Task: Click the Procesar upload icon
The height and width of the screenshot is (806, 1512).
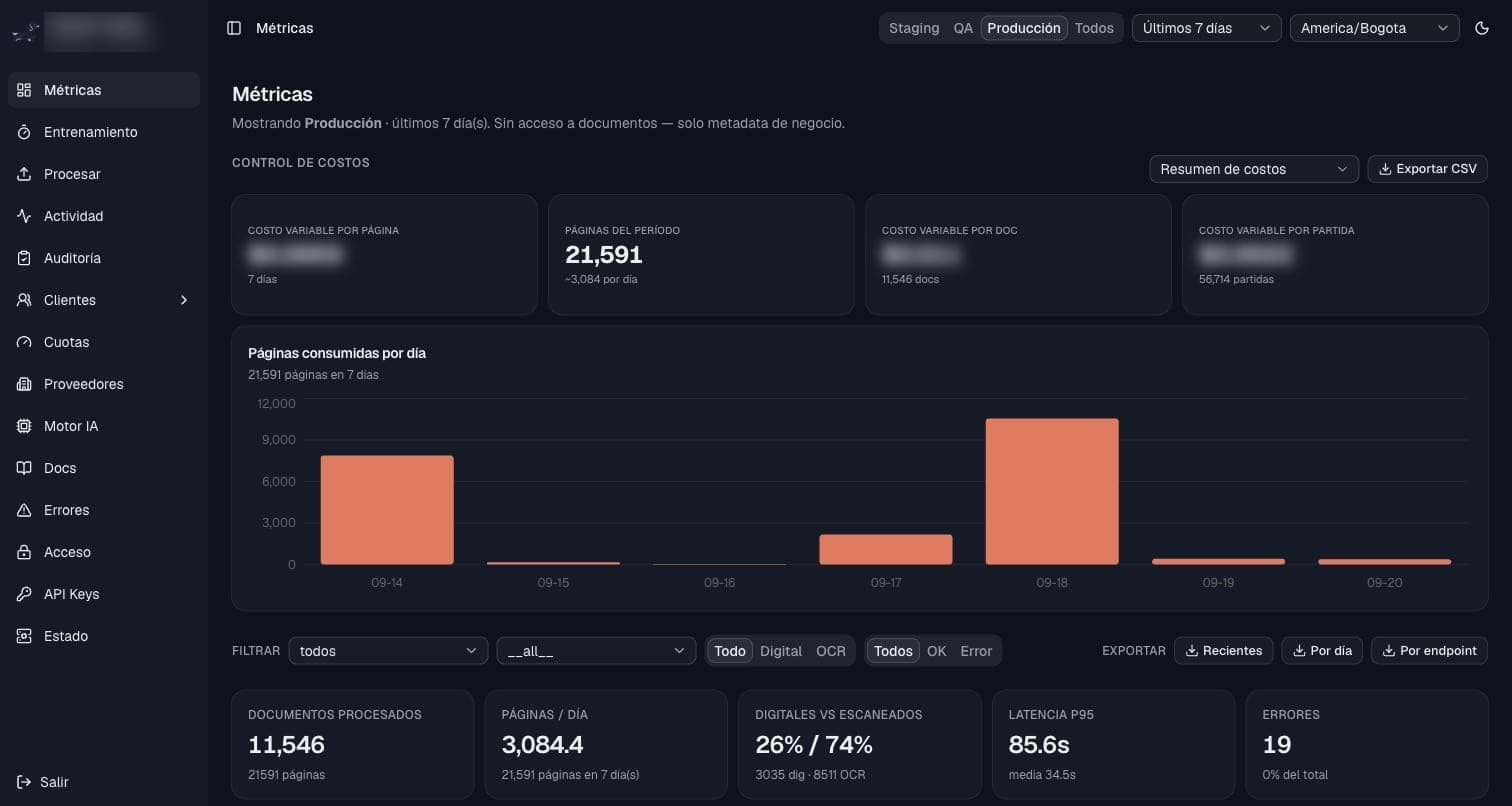Action: pos(24,174)
